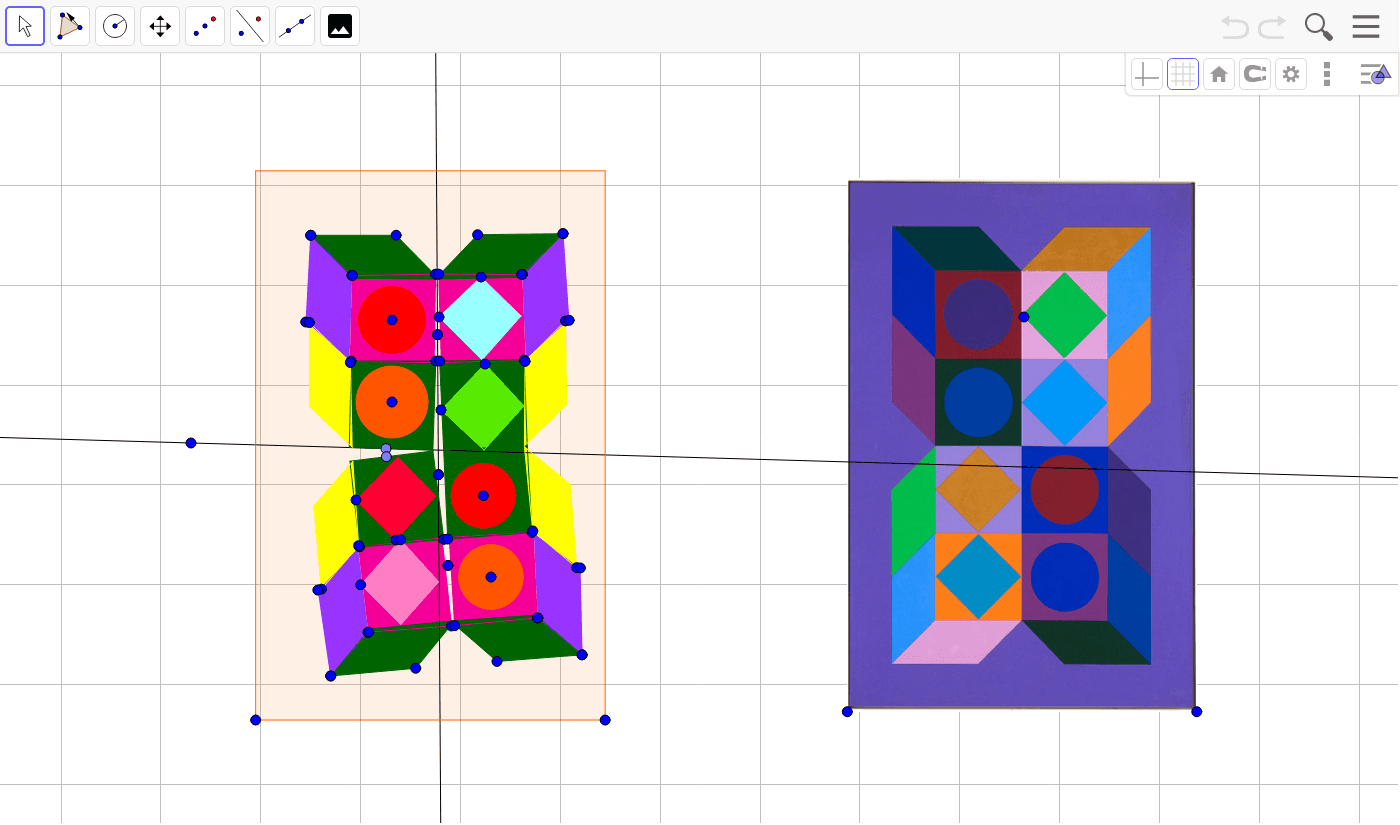Select the Insert image tool

pos(340,26)
